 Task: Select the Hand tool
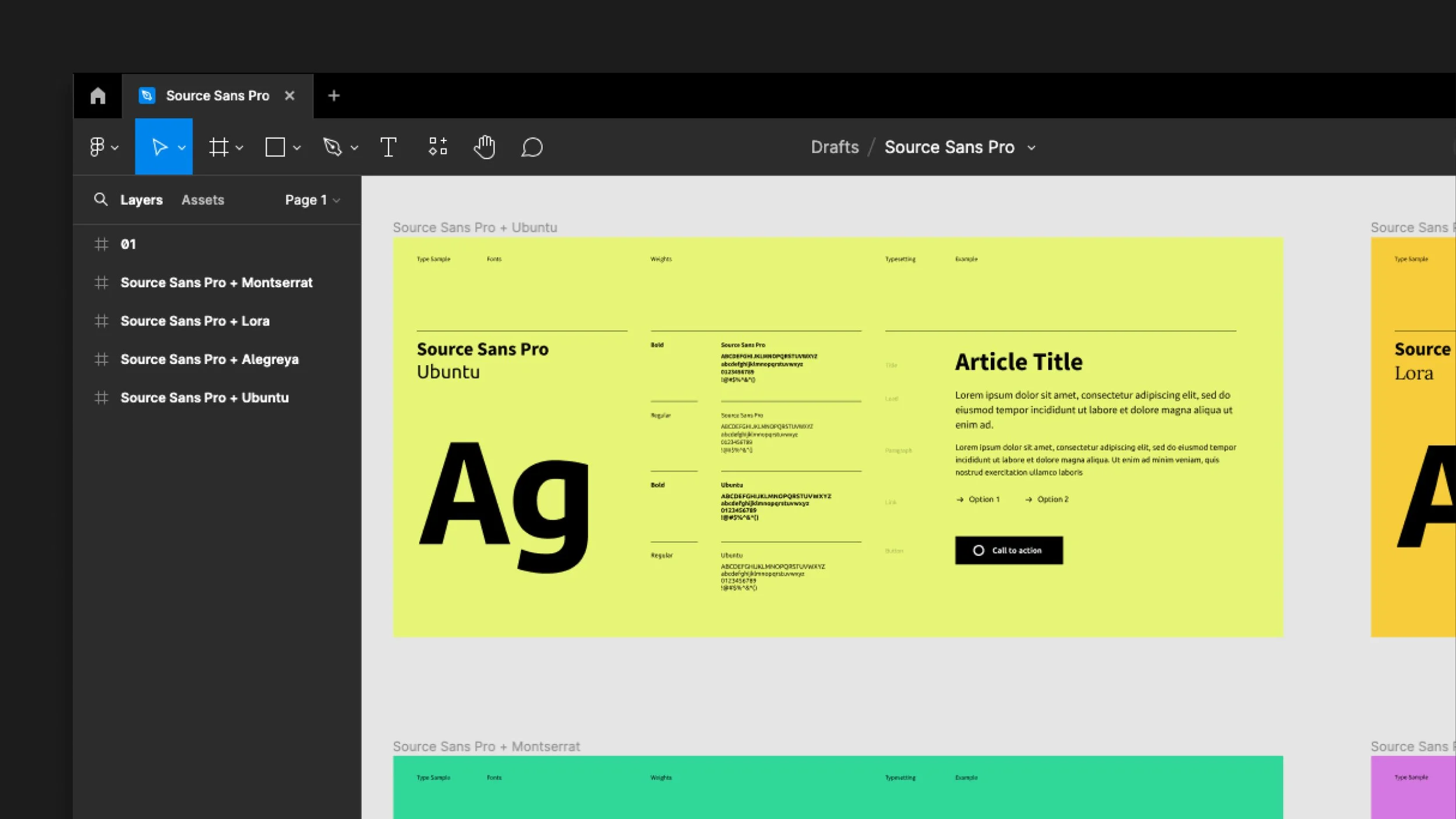(x=484, y=146)
